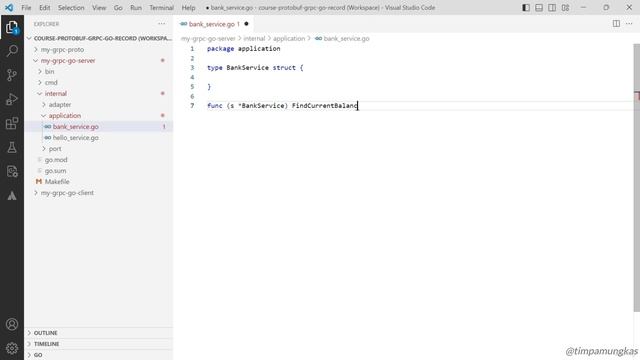
Task: Click line 7 func FindCurrentBalanc text
Action: tap(282, 106)
